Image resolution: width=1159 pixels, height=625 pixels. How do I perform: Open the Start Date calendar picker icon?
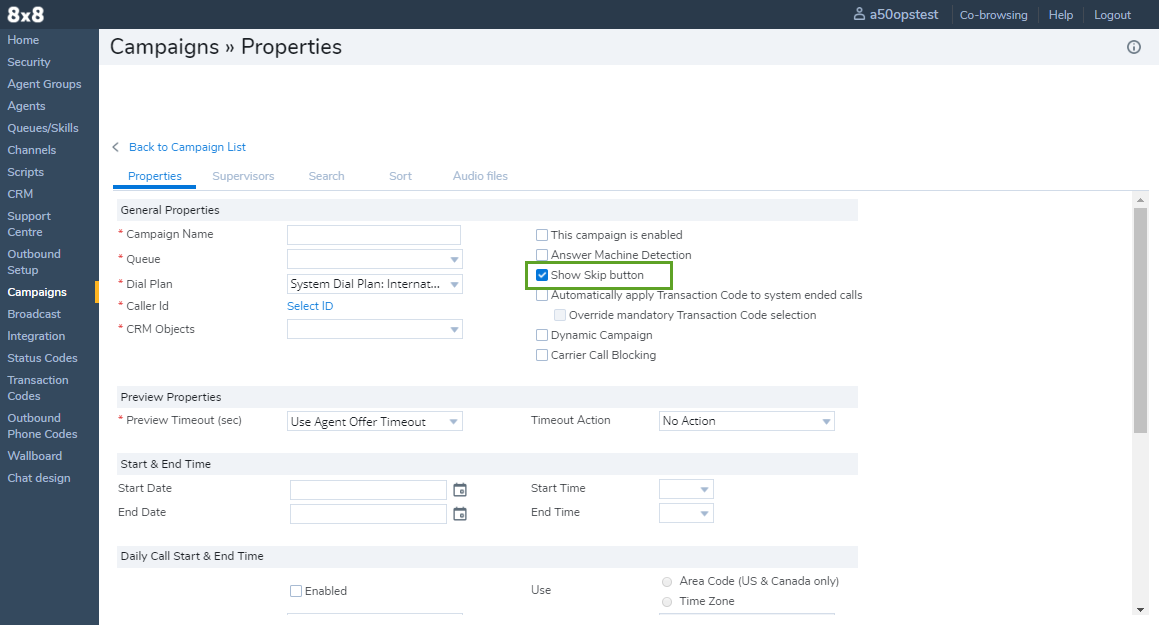coord(460,490)
